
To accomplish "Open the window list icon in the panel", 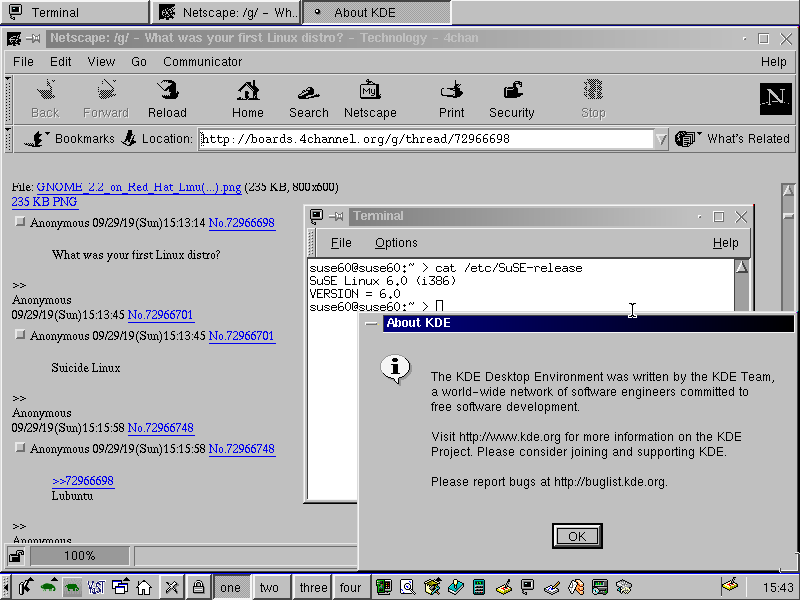I will (120, 587).
